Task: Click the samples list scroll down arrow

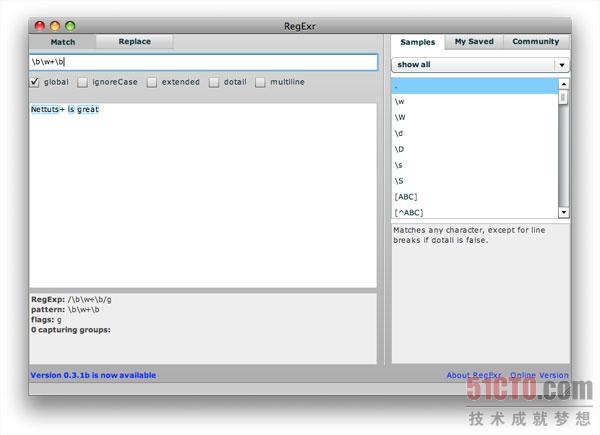Action: pos(563,212)
